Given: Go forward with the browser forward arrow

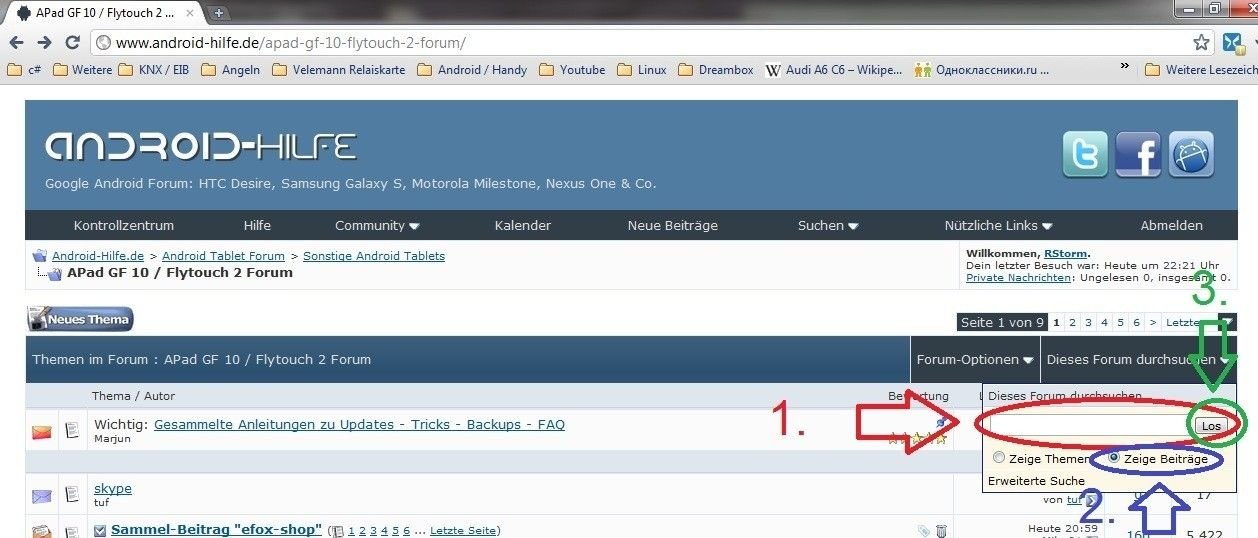Looking at the screenshot, I should click(x=44, y=43).
